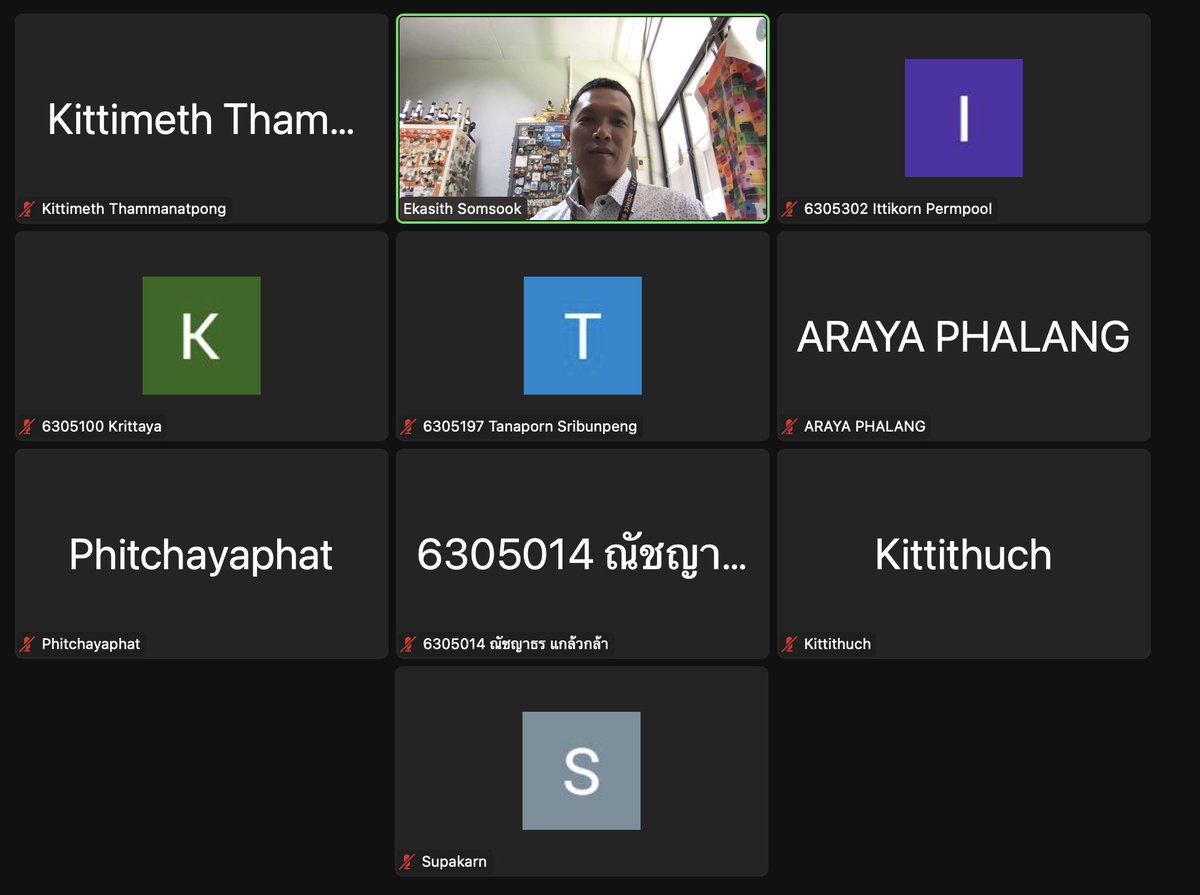The image size is (1200, 895).
Task: Click the large Kittimeth Tham... name text
Action: pyautogui.click(x=201, y=120)
